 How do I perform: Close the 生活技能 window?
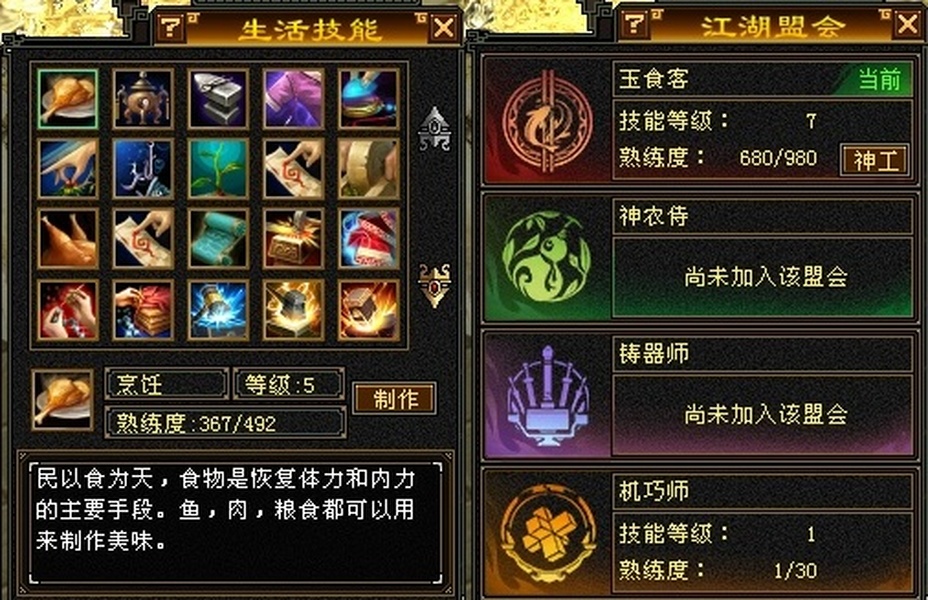[444, 27]
